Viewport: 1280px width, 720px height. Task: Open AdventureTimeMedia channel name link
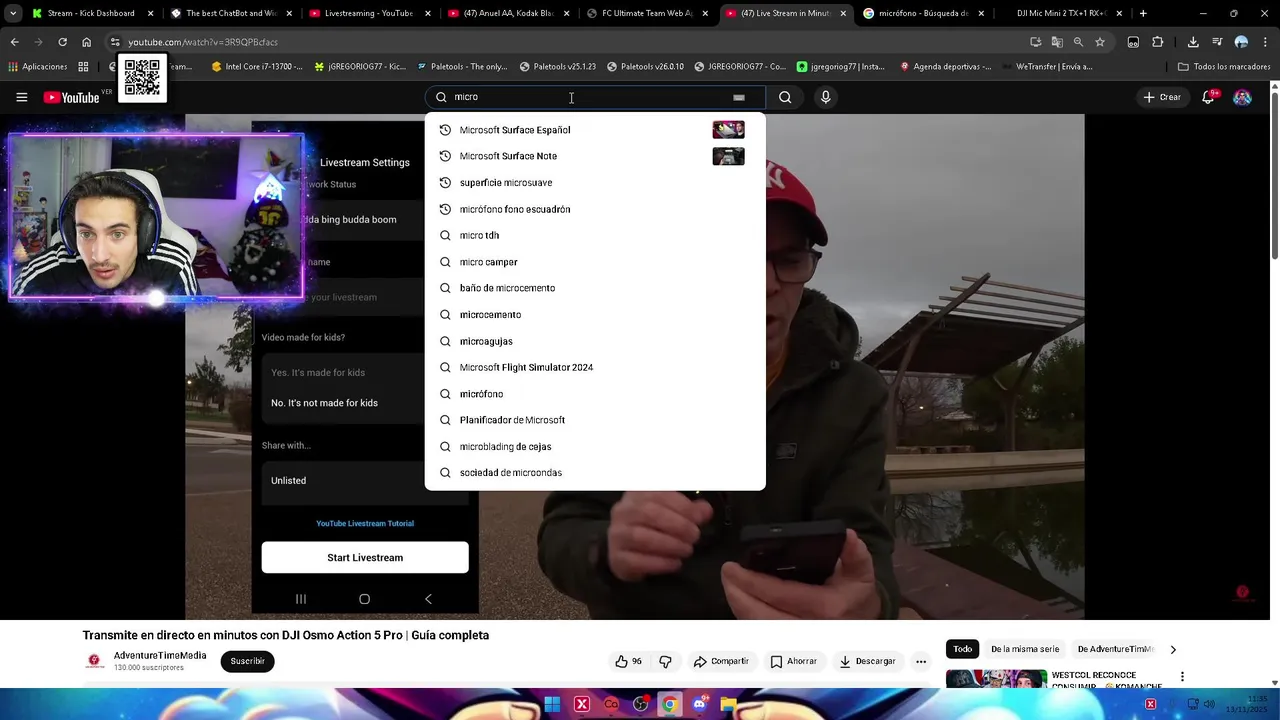click(160, 656)
